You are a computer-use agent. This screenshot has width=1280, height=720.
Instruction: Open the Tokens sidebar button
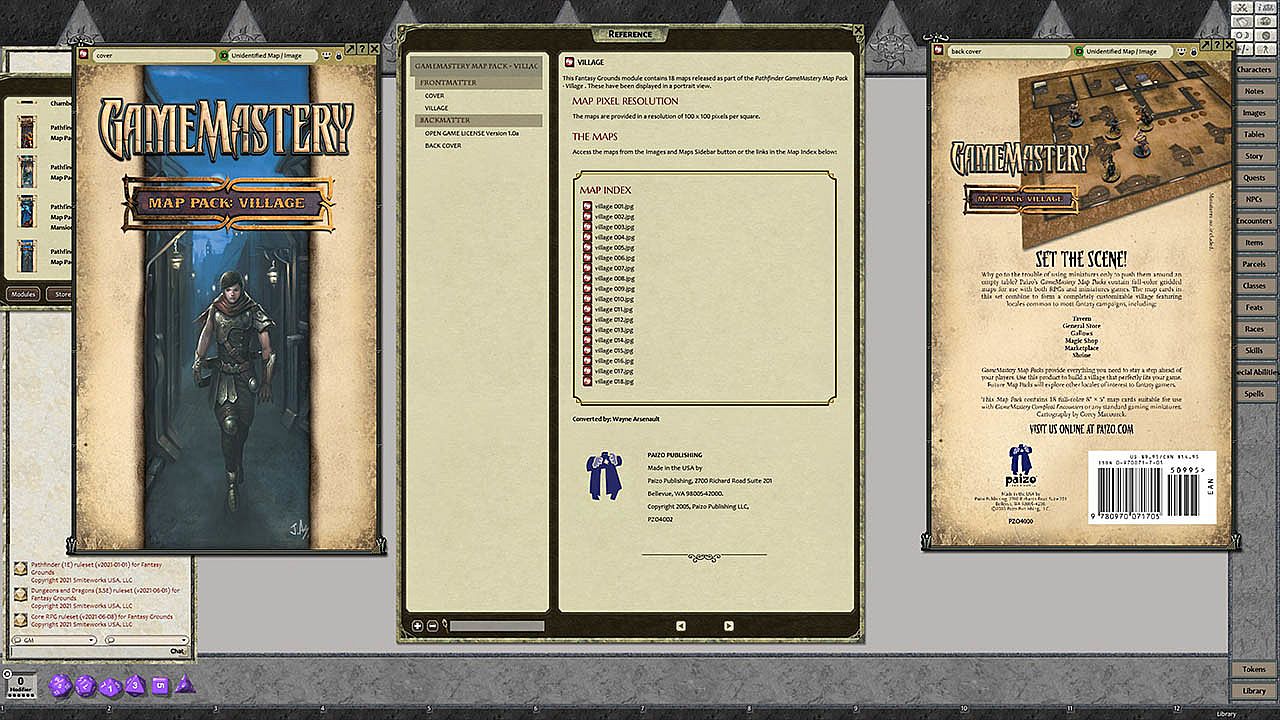pyautogui.click(x=1254, y=669)
